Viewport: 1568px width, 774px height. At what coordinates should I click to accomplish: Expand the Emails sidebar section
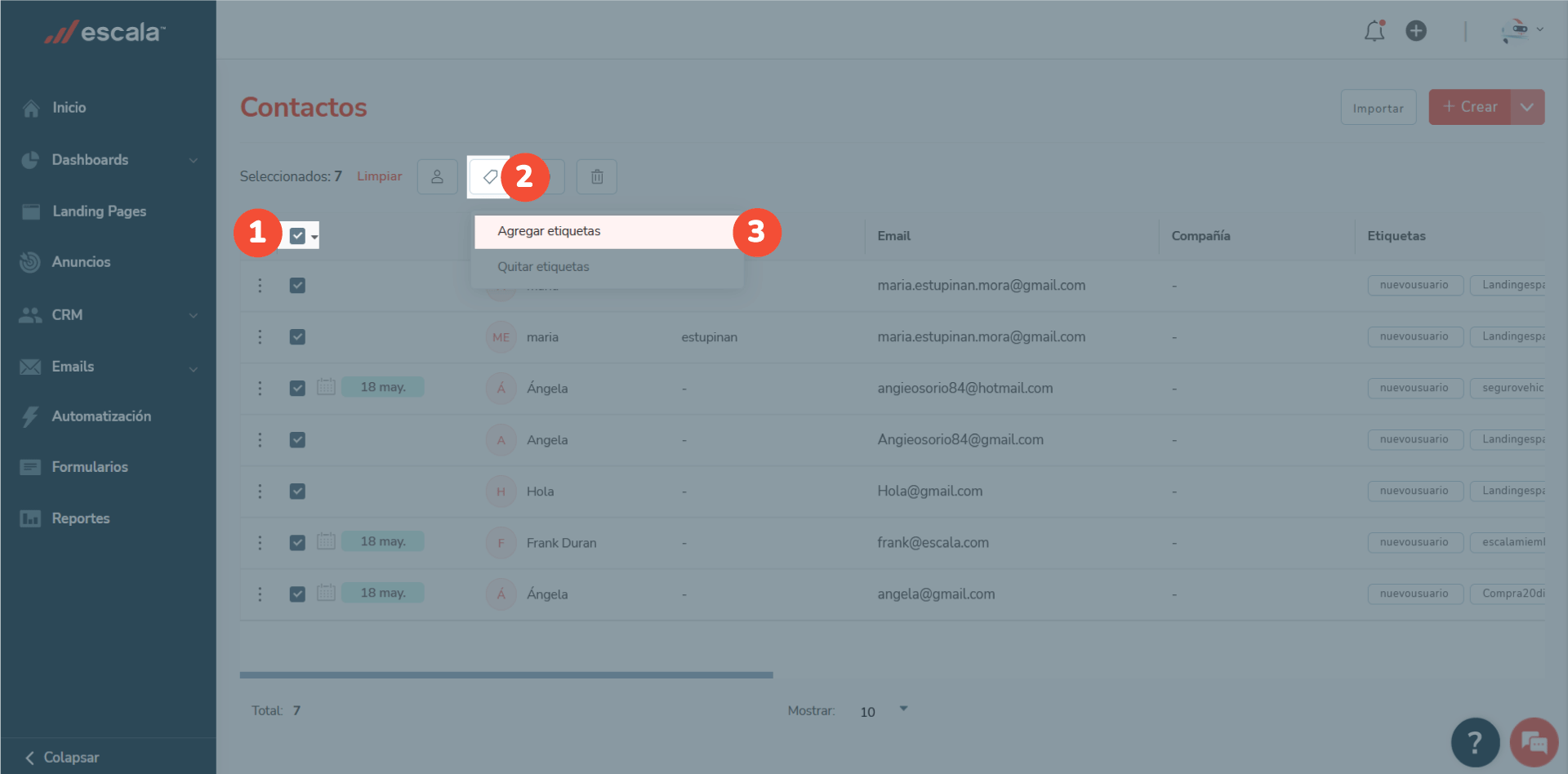point(108,367)
